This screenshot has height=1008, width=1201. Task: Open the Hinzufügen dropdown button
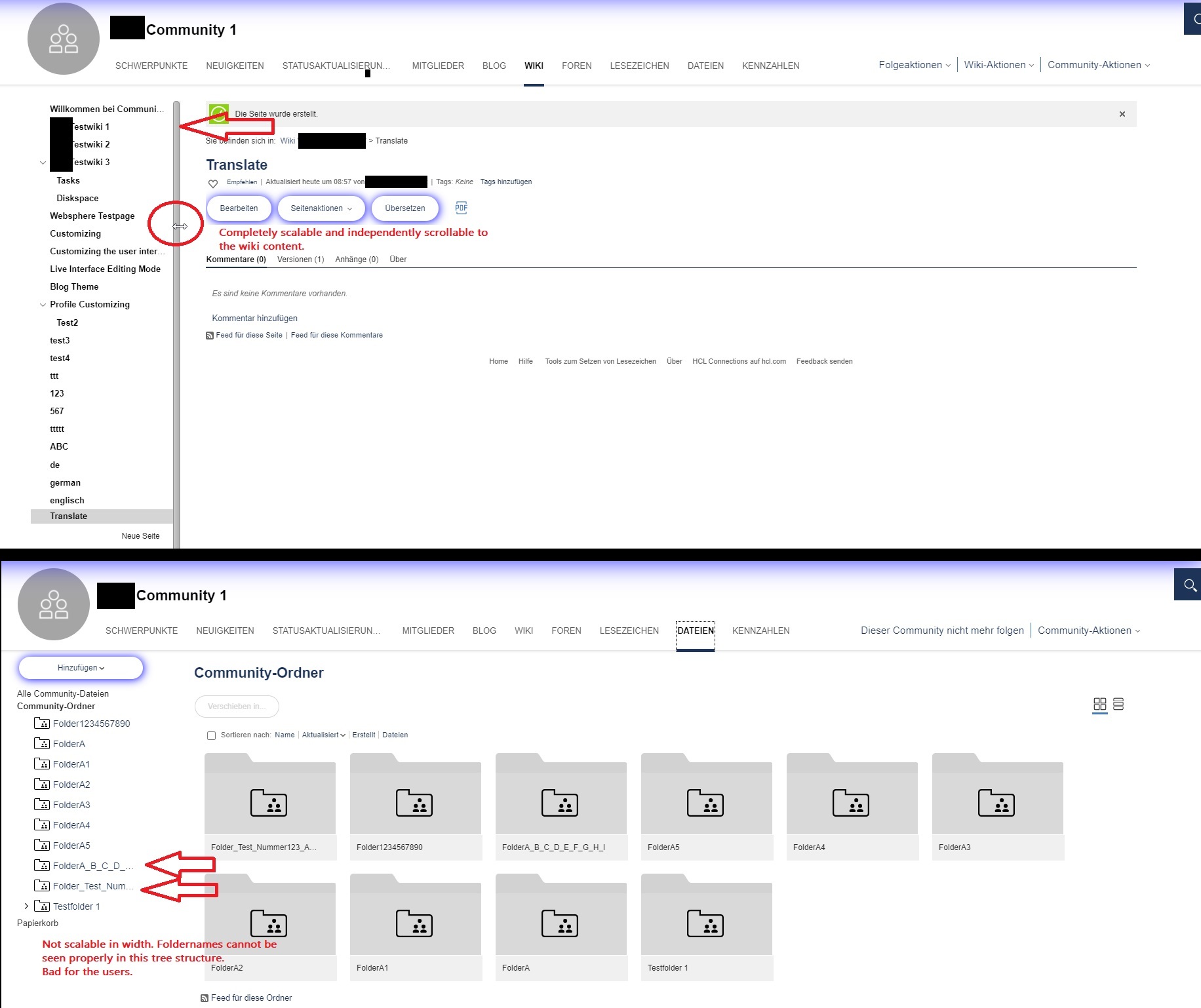81,668
